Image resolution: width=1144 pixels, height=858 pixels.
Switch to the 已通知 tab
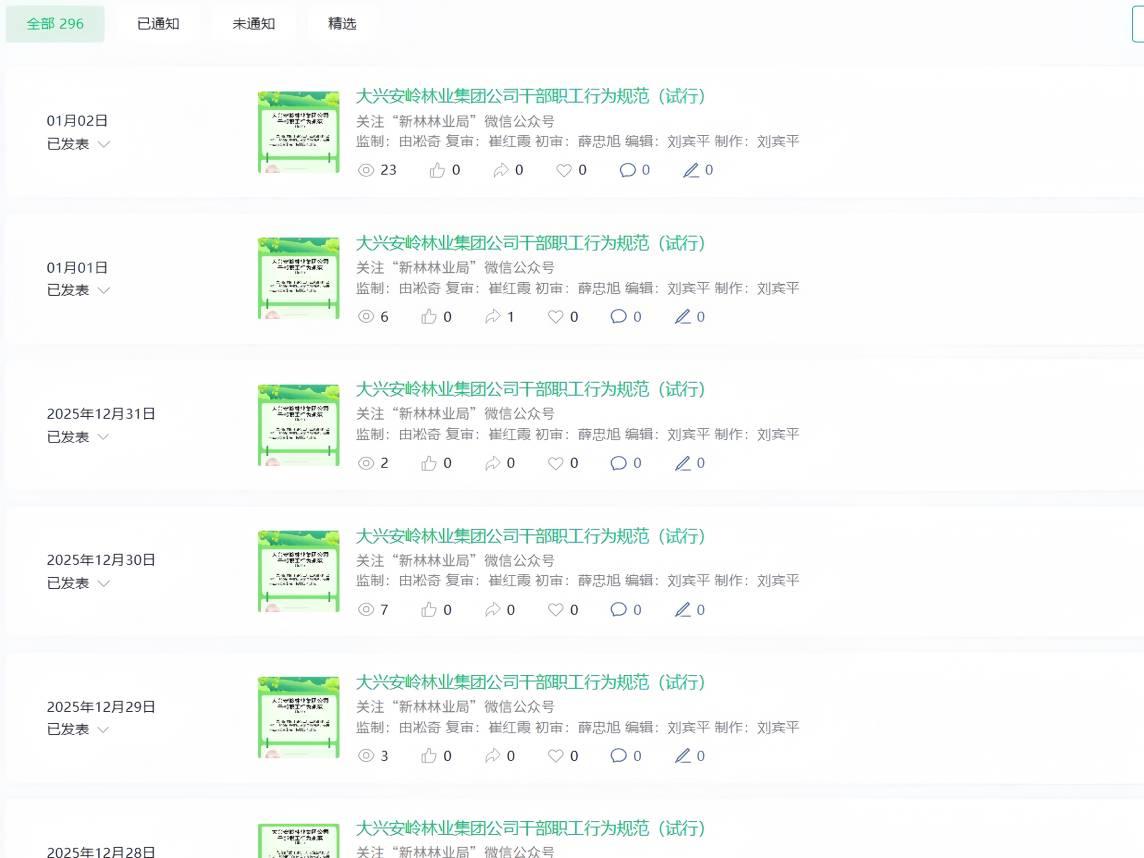click(158, 24)
